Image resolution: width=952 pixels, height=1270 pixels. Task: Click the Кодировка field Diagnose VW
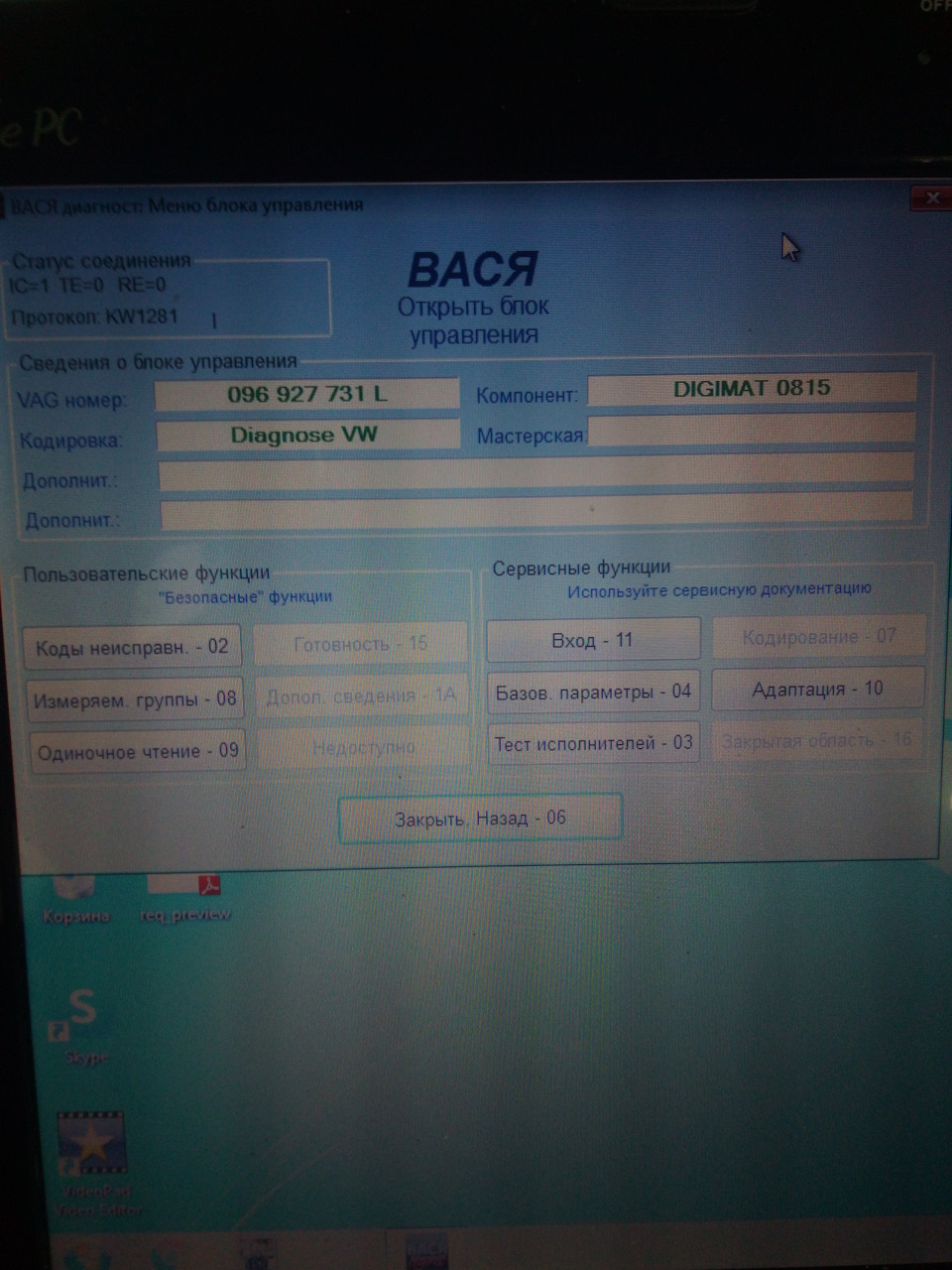pyautogui.click(x=307, y=435)
